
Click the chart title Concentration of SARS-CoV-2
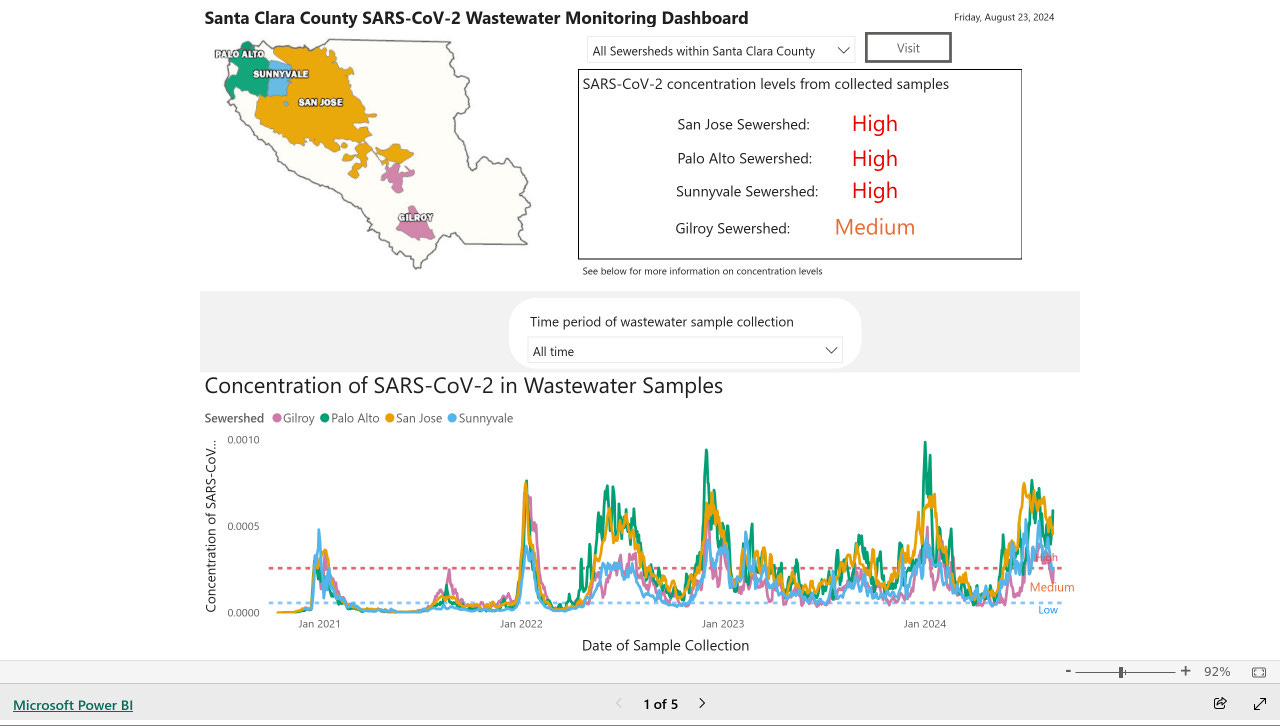pyautogui.click(x=463, y=386)
